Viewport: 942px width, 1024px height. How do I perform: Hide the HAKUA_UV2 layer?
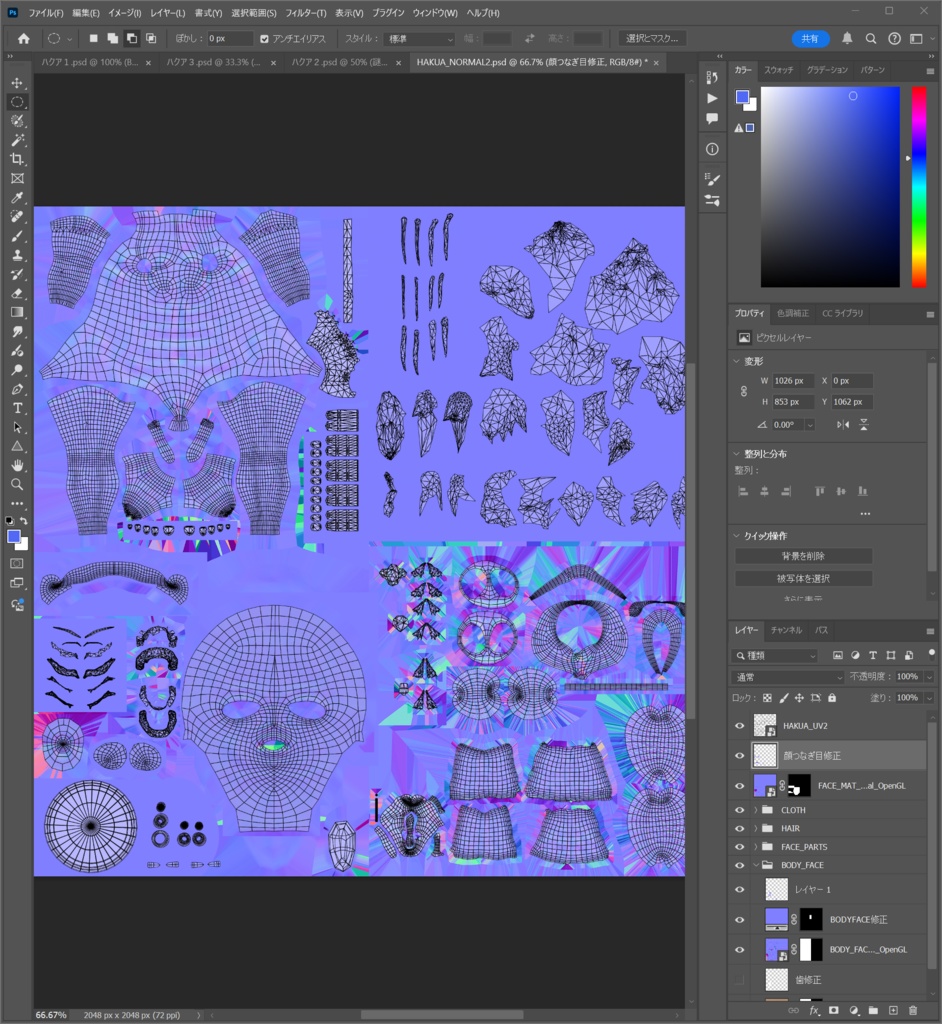[x=740, y=725]
